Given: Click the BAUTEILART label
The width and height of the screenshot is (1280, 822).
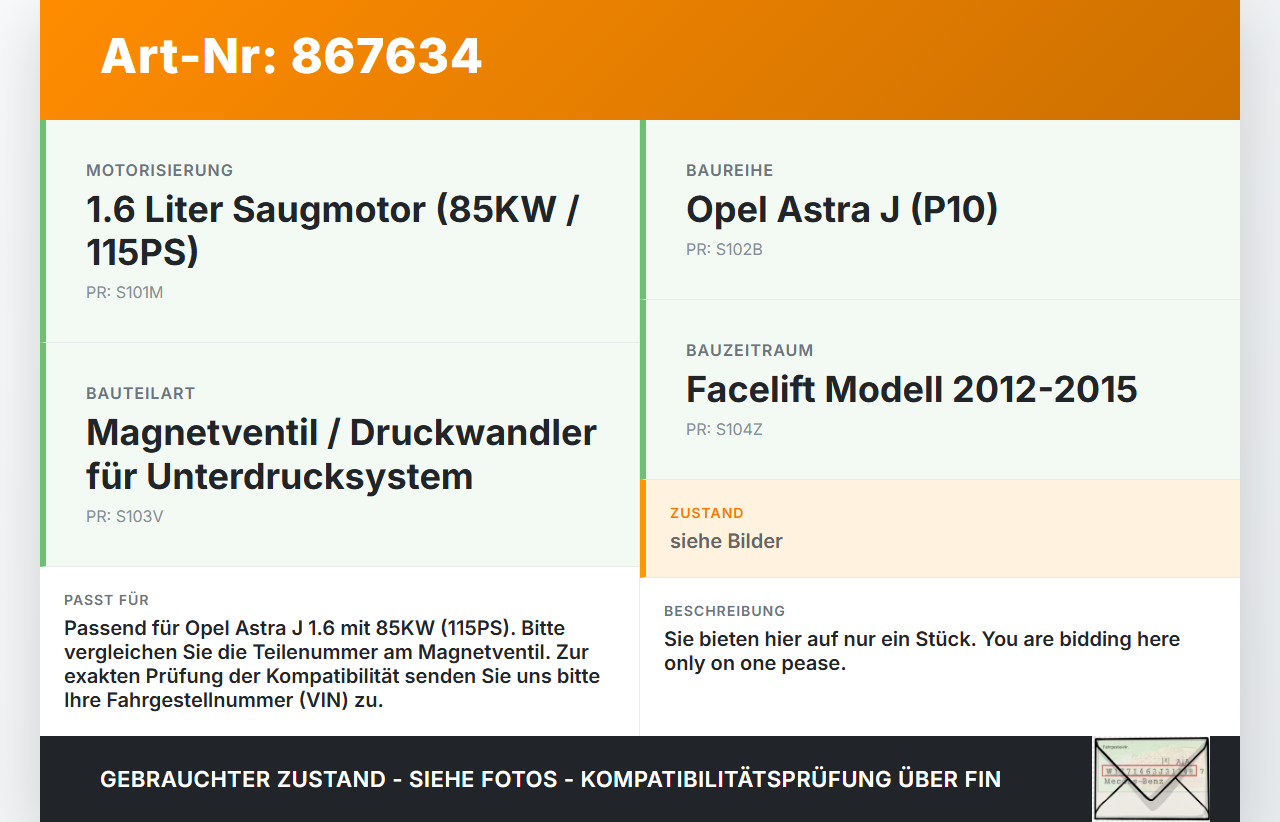Looking at the screenshot, I should click(x=141, y=394).
